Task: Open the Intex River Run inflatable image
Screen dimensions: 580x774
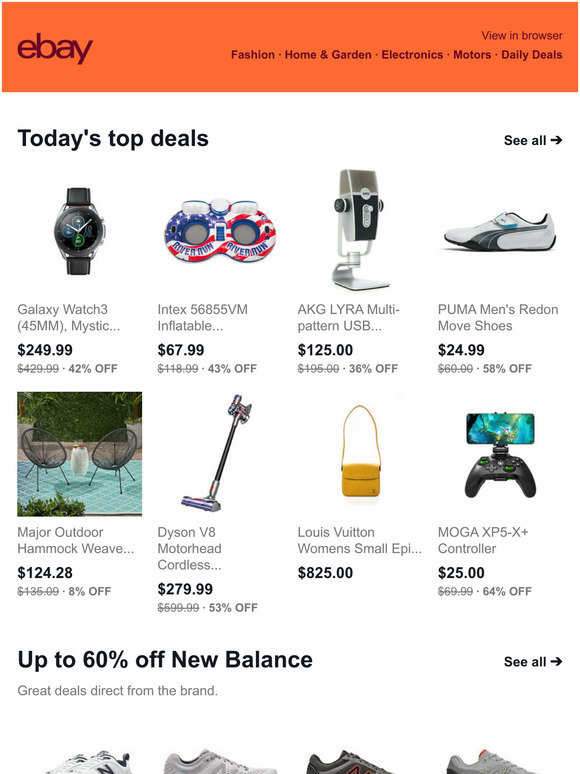Action: 220,231
